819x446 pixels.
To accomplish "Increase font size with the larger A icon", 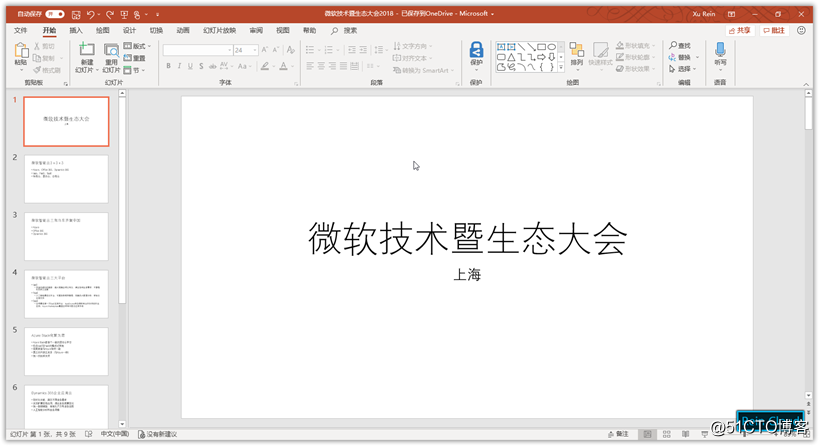I will pyautogui.click(x=264, y=50).
